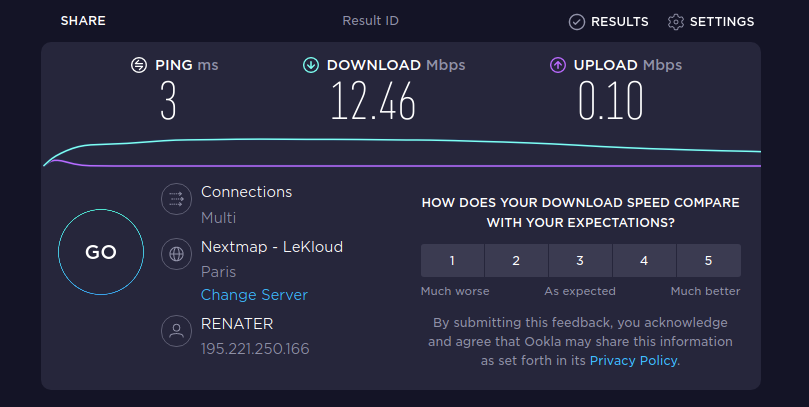
Task: Toggle the Multi connections mode
Action: coord(218,218)
